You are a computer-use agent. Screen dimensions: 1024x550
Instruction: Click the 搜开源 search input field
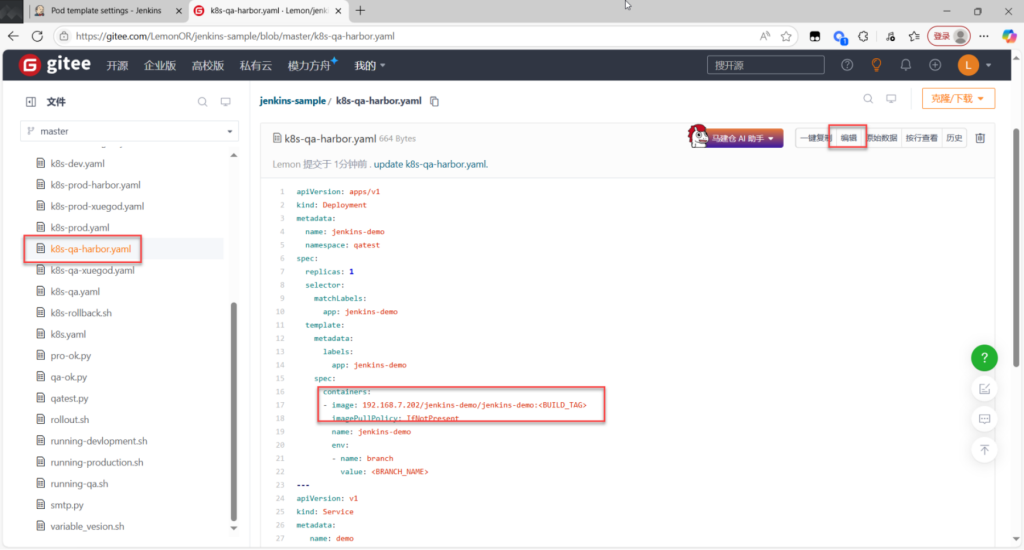click(x=765, y=65)
